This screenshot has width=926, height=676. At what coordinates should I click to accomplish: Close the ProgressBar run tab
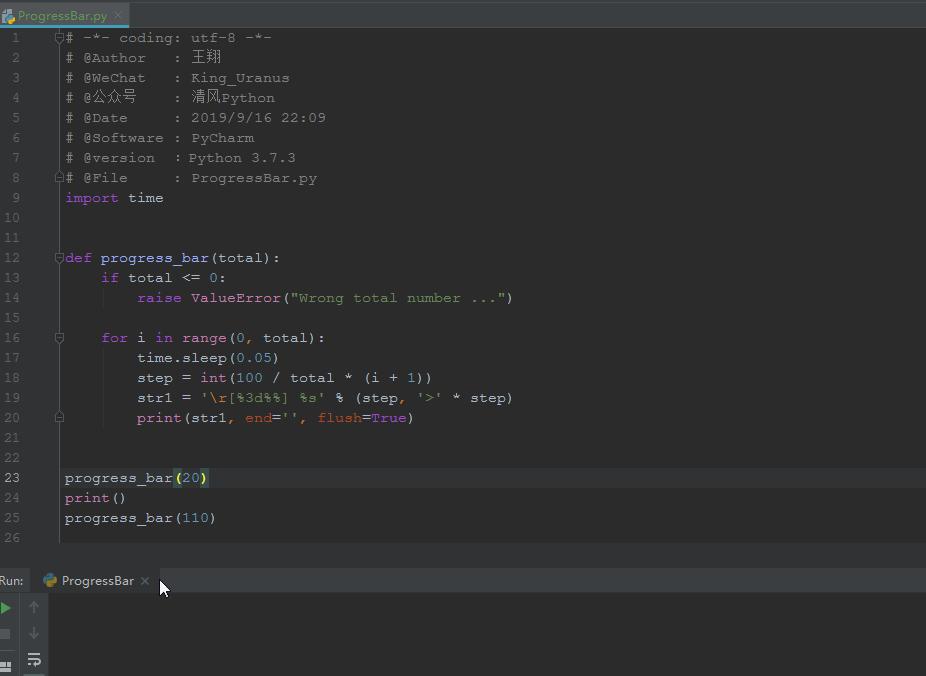click(145, 581)
